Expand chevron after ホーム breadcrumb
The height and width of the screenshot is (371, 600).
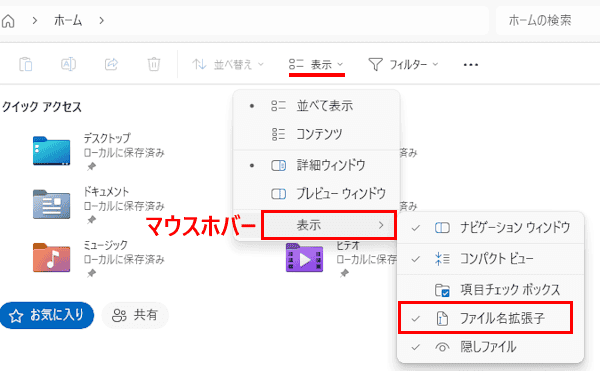[x=101, y=21]
